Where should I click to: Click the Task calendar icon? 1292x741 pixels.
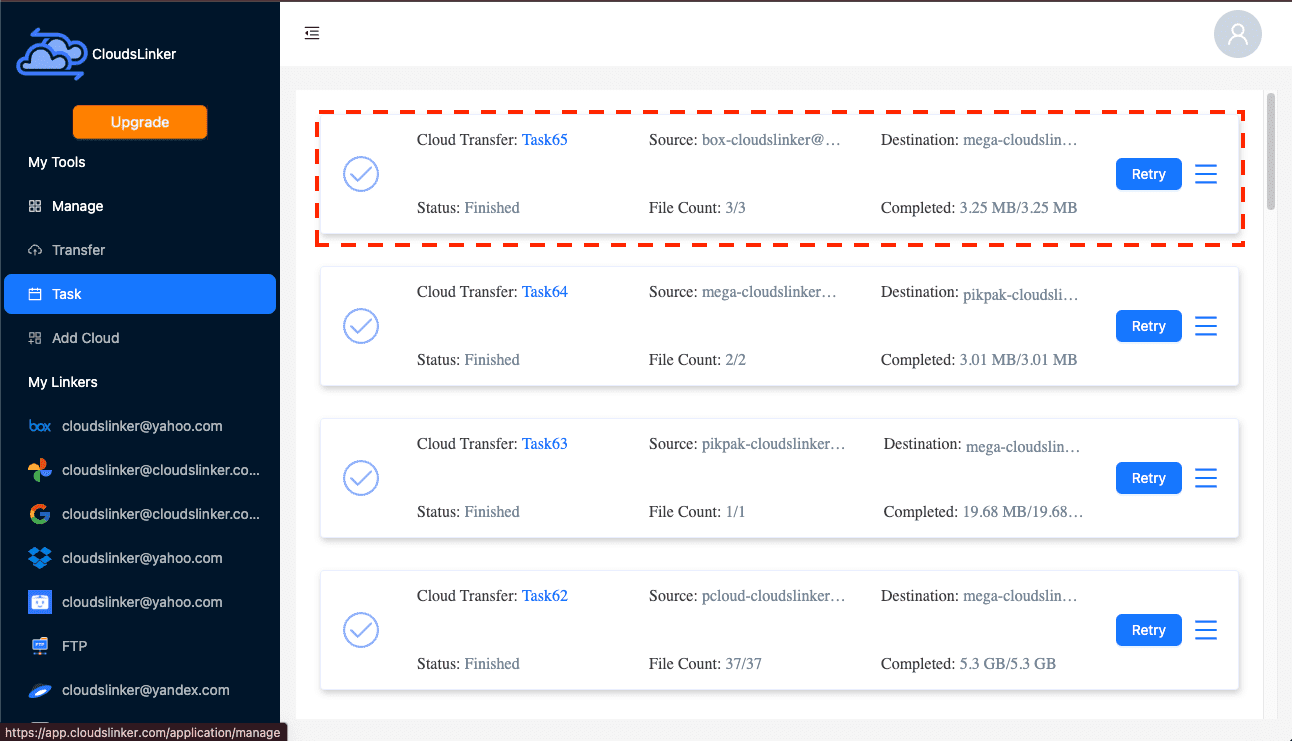(x=35, y=294)
